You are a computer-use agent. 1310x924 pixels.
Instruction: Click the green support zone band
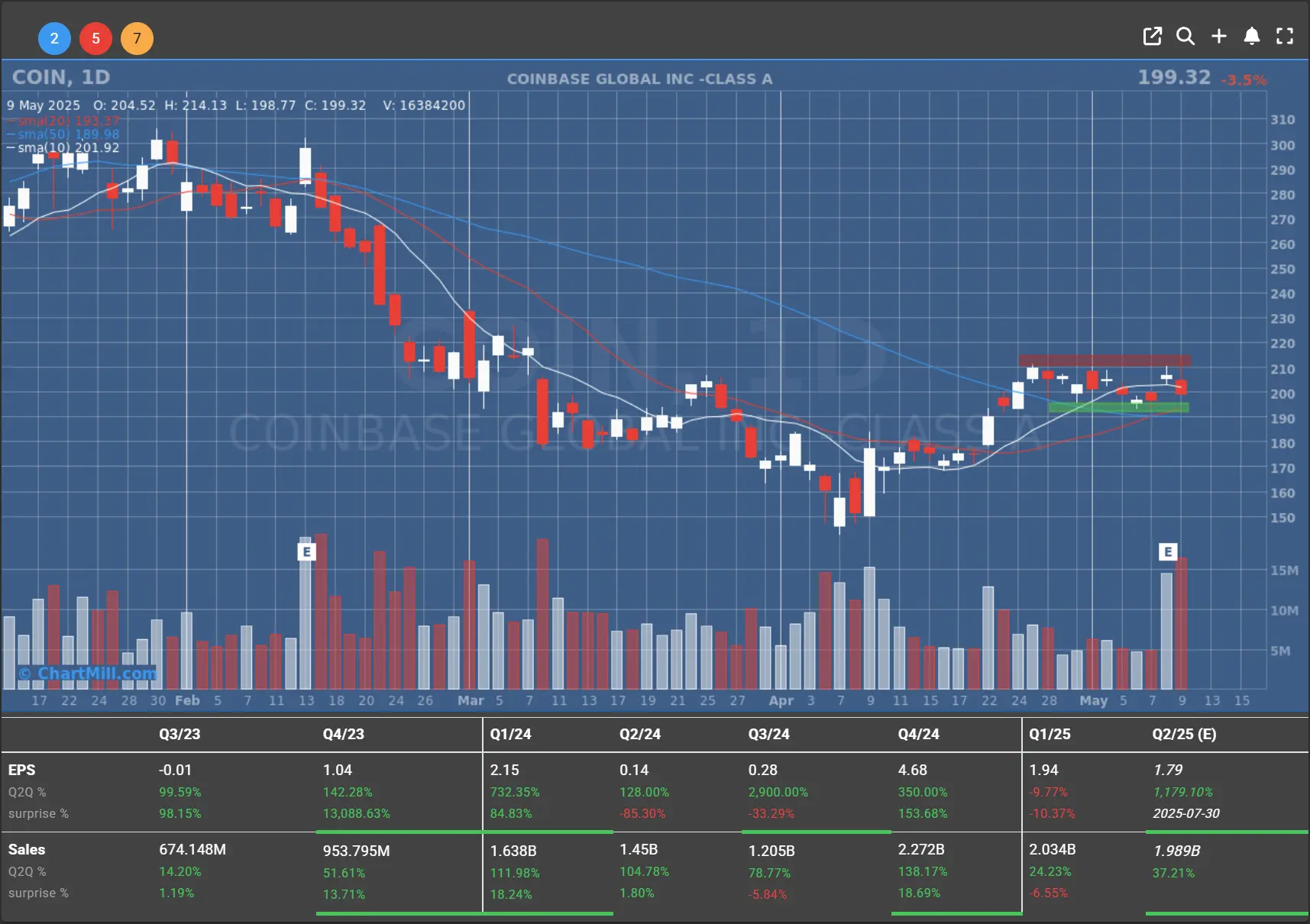click(x=1119, y=408)
